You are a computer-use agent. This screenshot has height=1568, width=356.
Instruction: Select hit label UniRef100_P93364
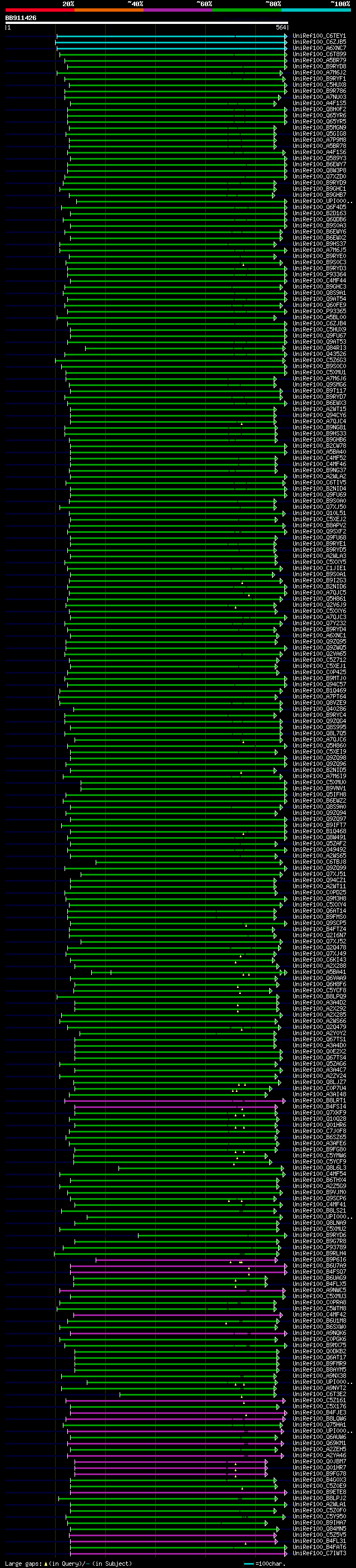tap(319, 275)
